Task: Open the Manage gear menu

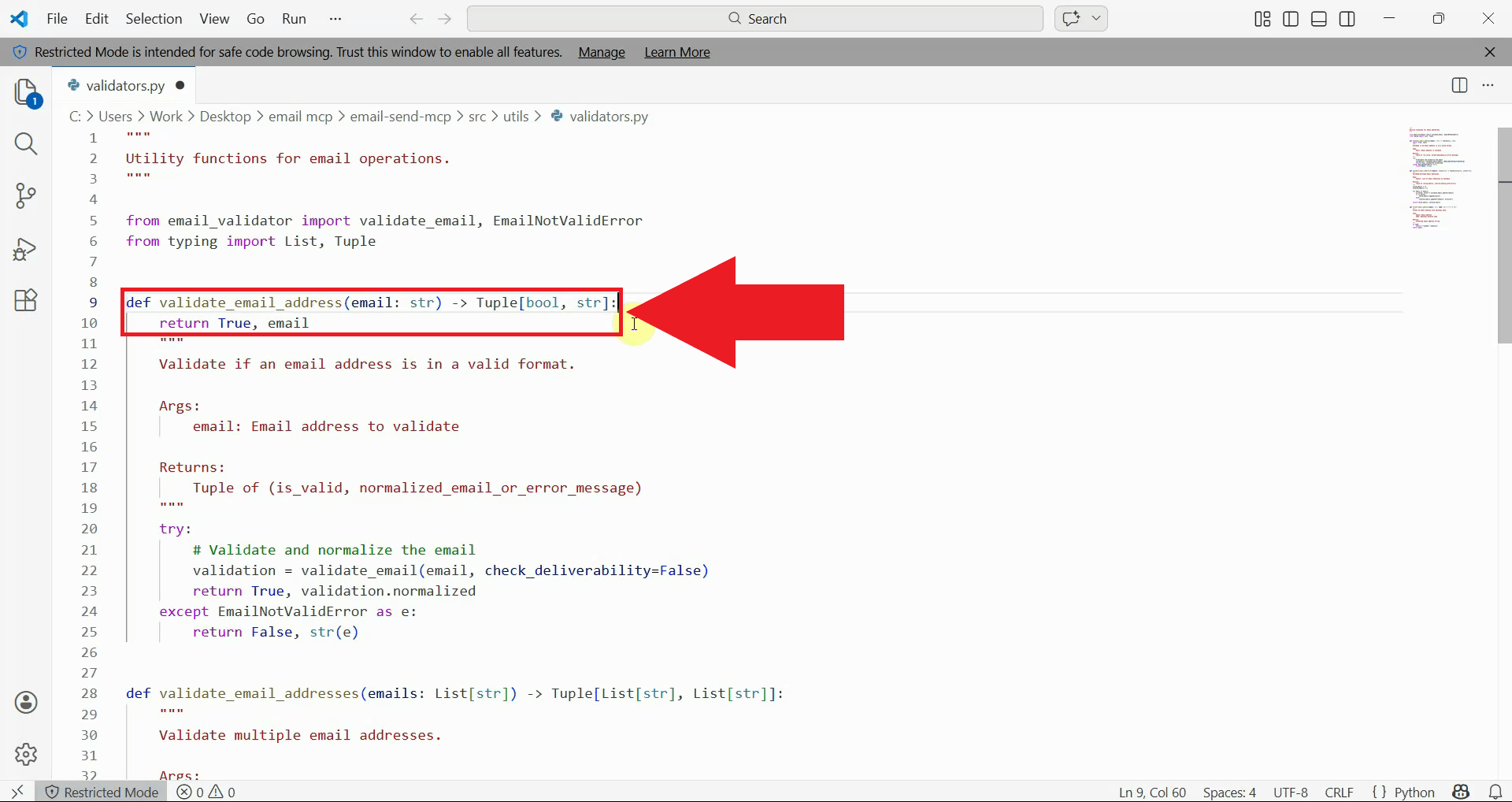Action: 26,754
